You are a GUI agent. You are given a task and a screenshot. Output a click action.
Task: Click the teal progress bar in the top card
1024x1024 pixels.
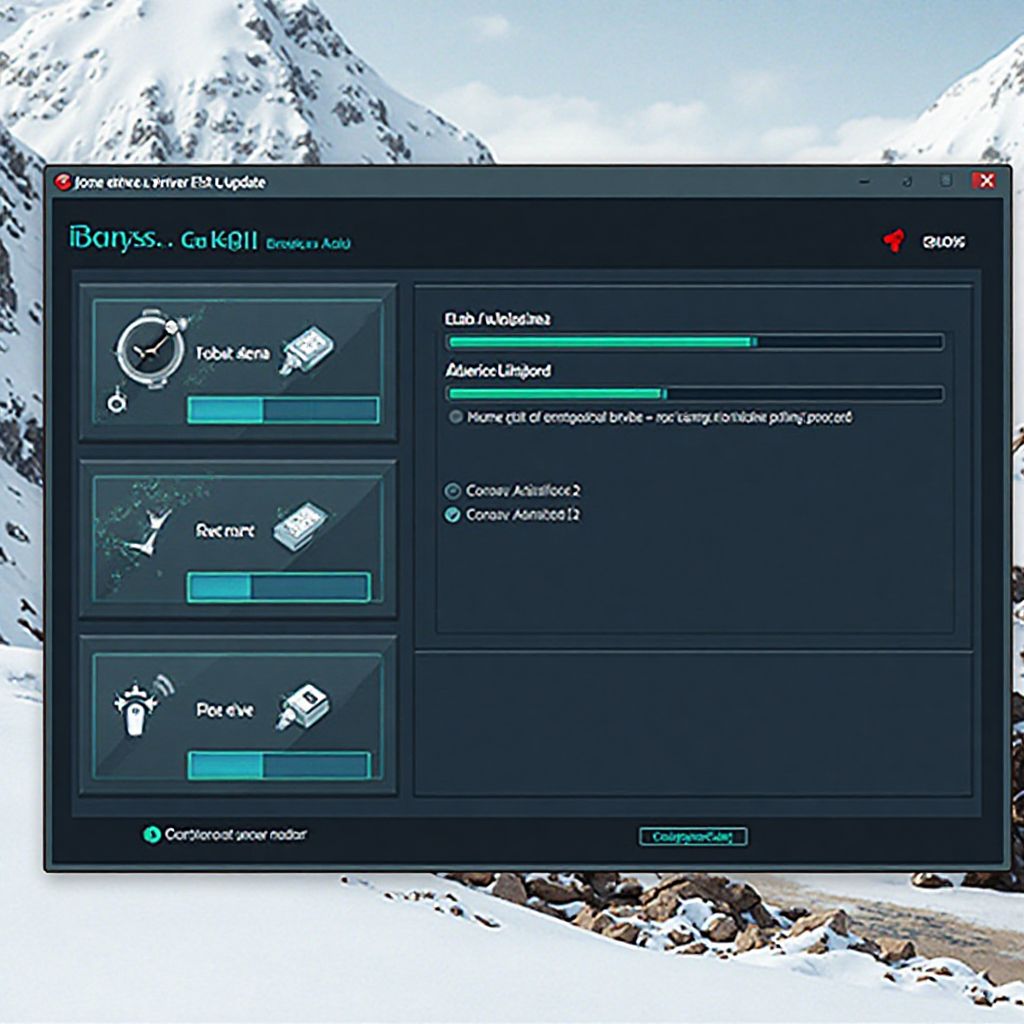point(283,409)
